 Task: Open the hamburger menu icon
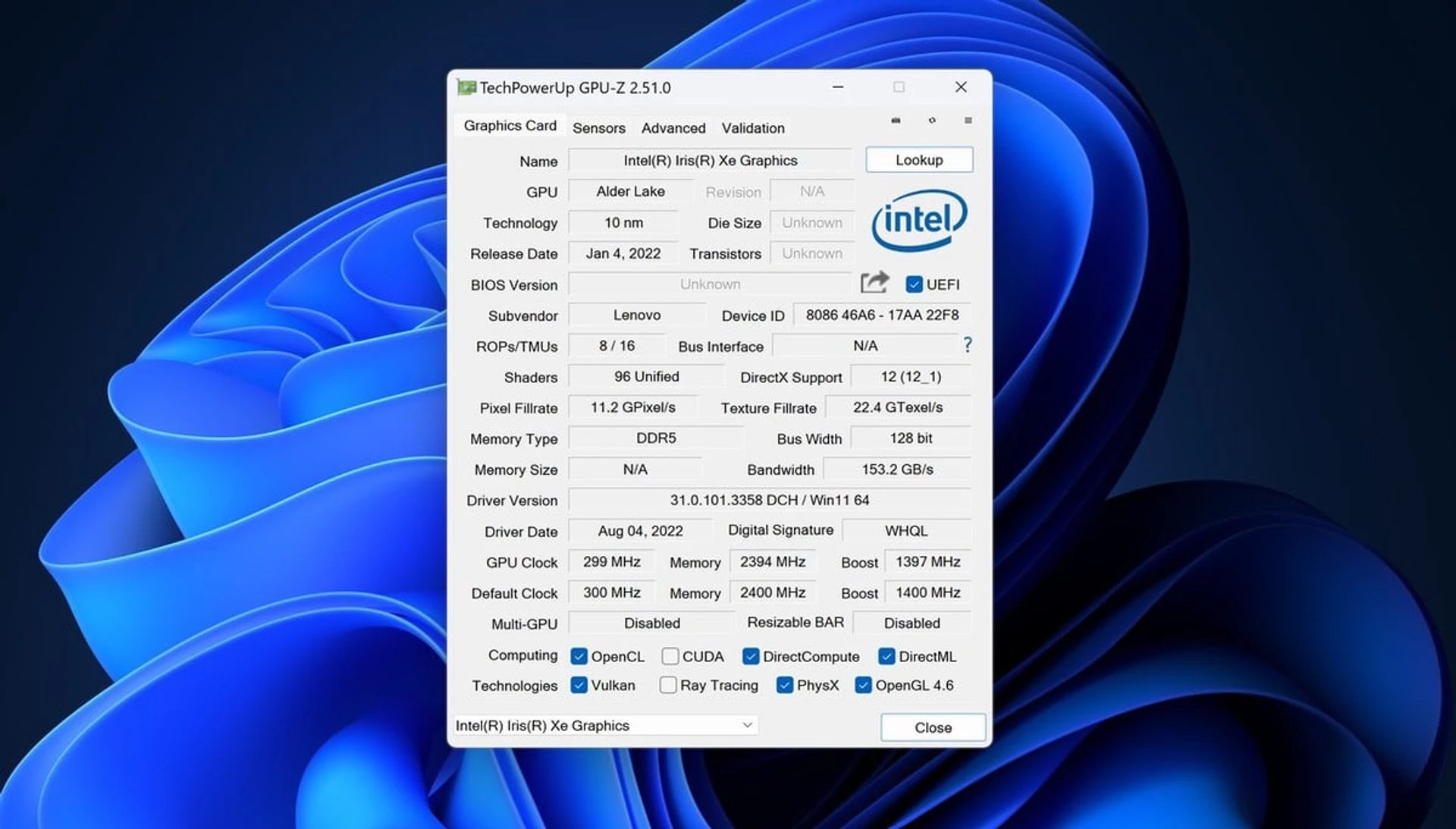tap(968, 121)
